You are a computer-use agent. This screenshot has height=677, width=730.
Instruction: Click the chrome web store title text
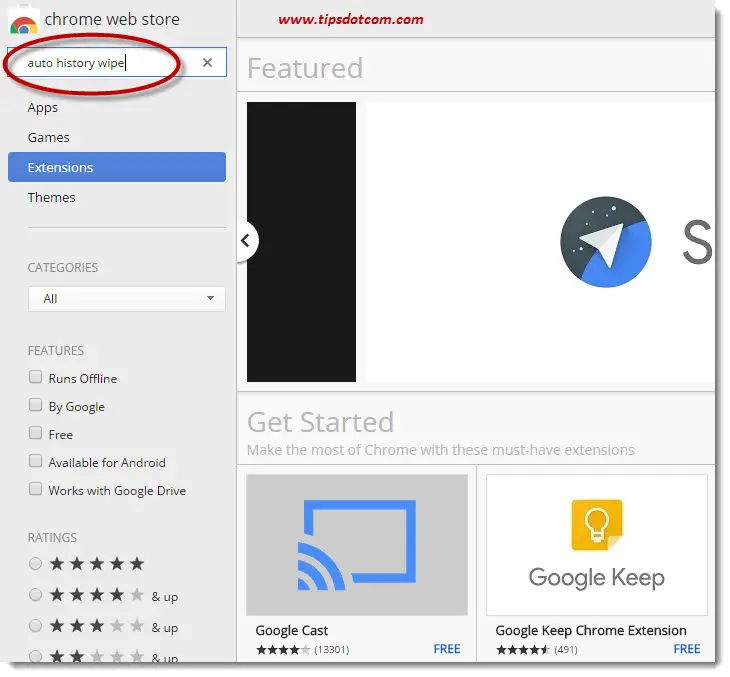point(112,19)
